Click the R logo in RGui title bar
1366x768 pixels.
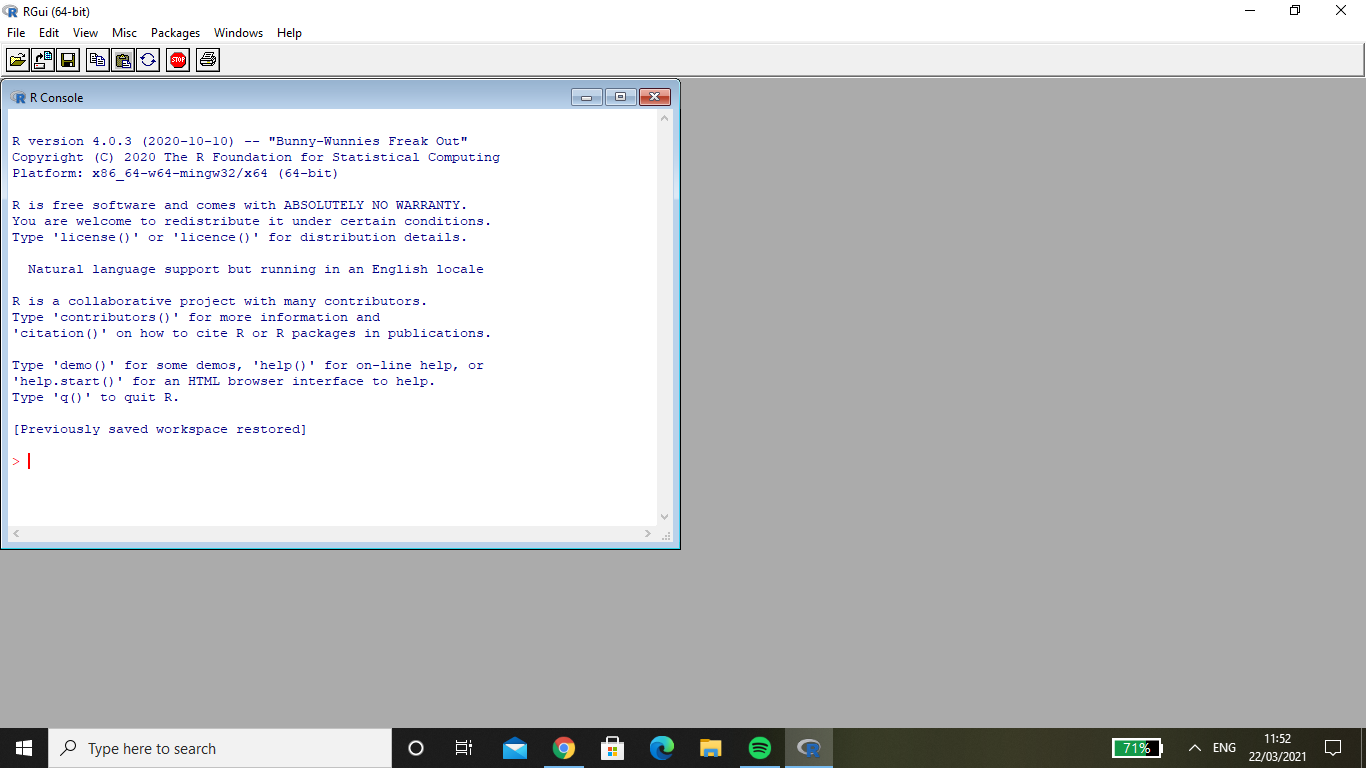click(11, 11)
